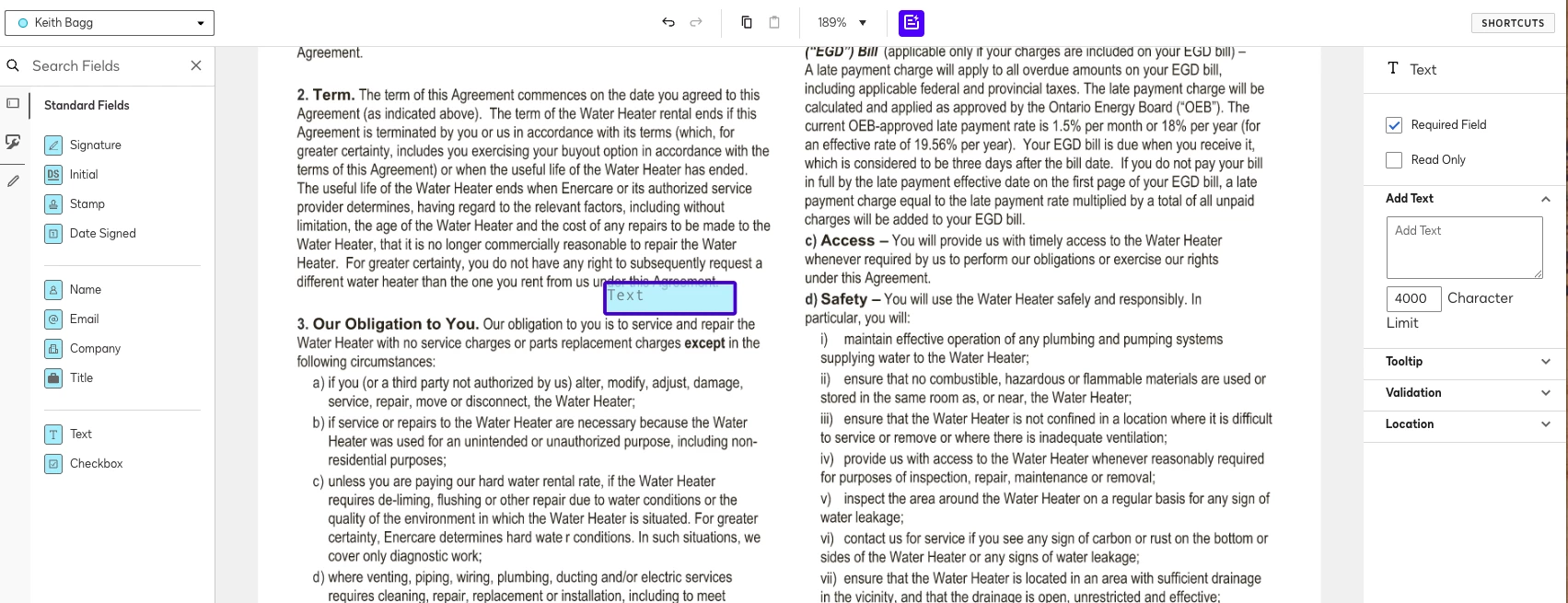
Task: Select the Date Signed label
Action: (x=103, y=233)
